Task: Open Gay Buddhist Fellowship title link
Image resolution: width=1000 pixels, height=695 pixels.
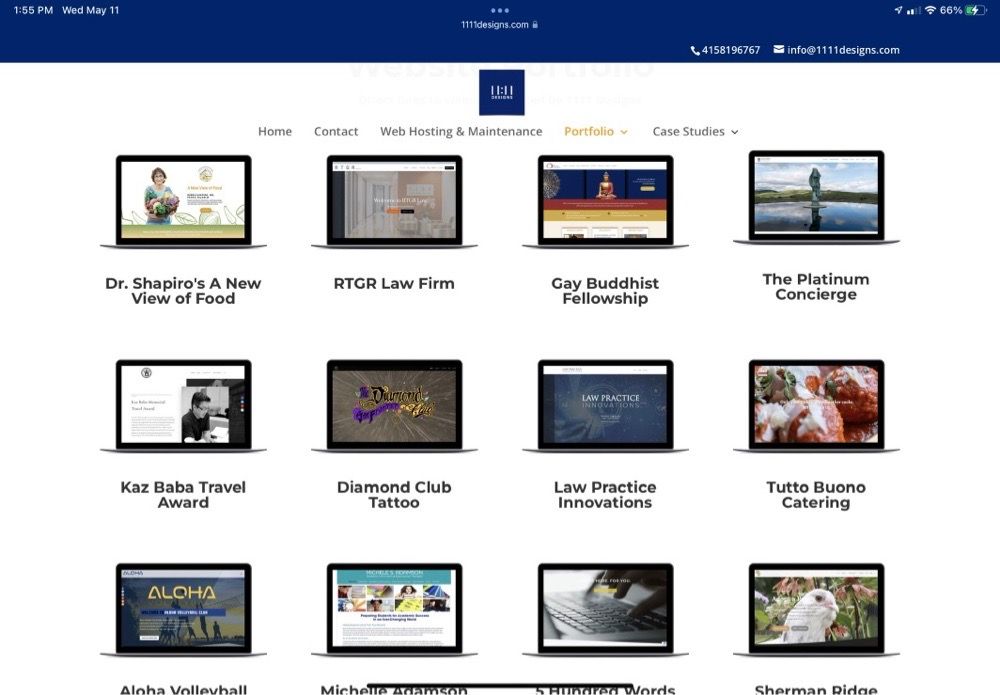Action: tap(605, 291)
